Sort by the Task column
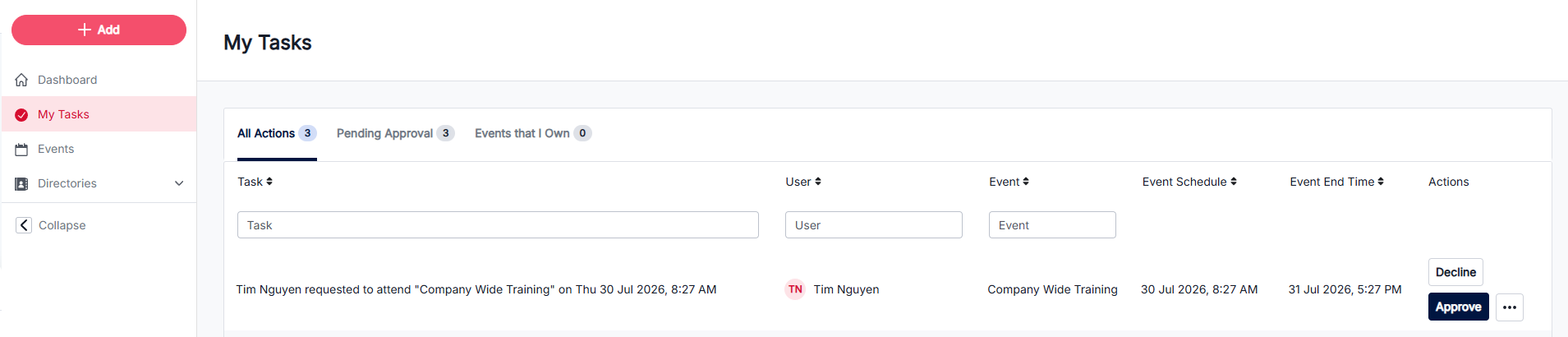This screenshot has height=337, width=1568. (x=255, y=182)
